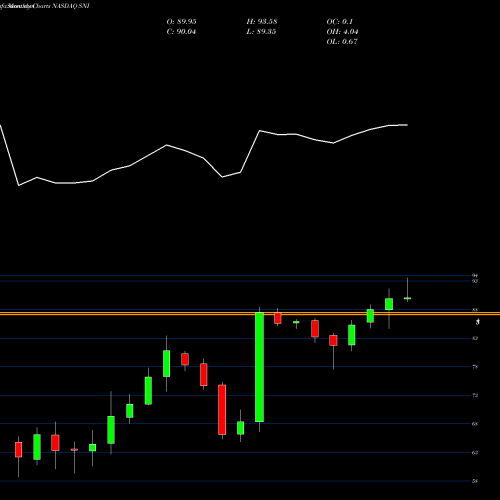This screenshot has width=500, height=500.
Task: Click the orange horizontal price level line
Action: pos(250,314)
